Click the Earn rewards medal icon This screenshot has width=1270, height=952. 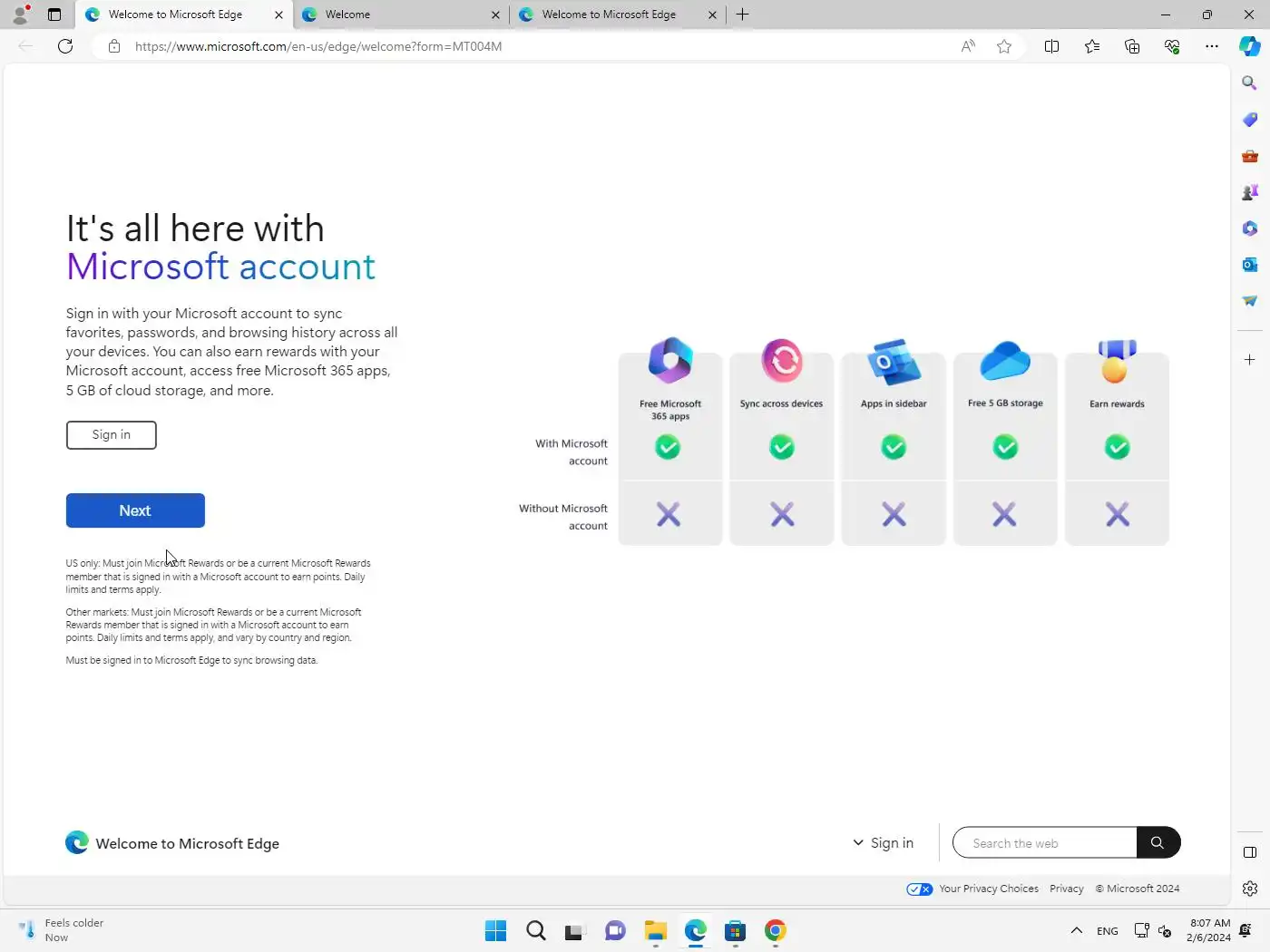coord(1117,361)
